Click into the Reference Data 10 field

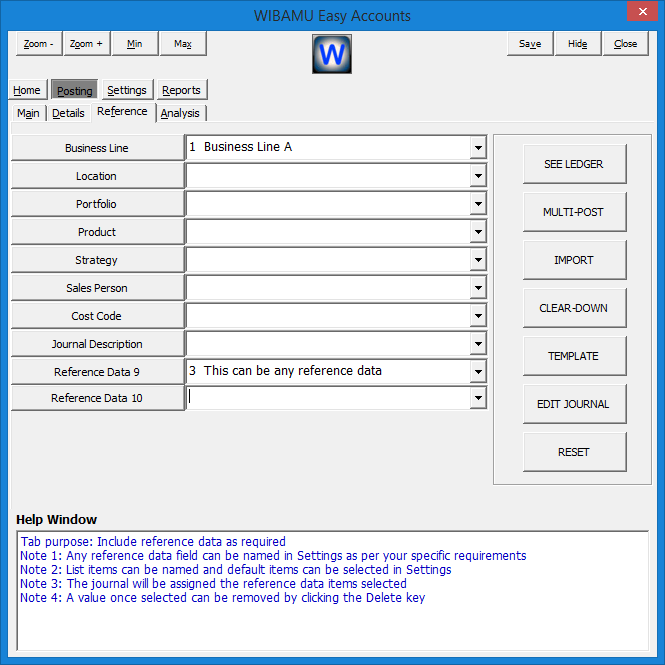tap(328, 398)
